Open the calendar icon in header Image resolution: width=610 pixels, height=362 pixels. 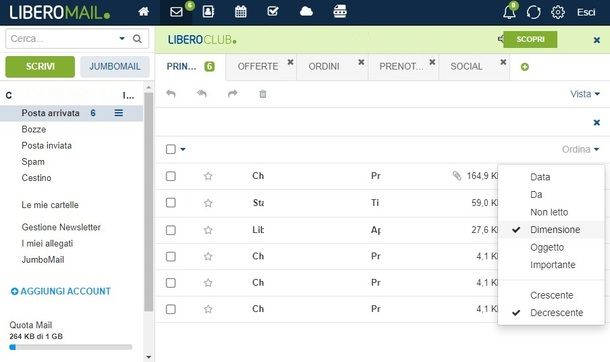(240, 12)
